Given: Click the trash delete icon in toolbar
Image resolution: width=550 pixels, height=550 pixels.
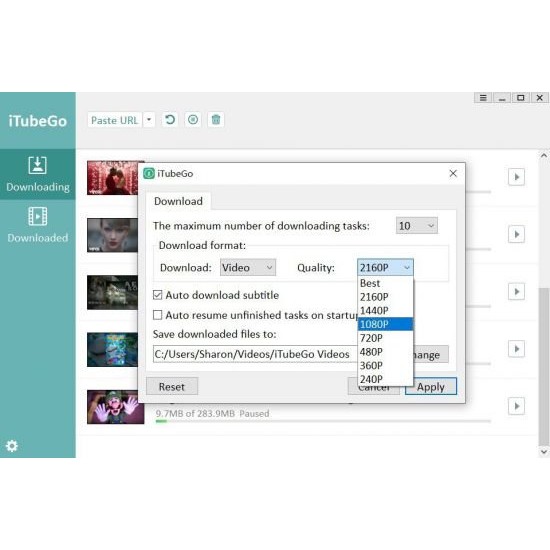Looking at the screenshot, I should coord(216,120).
